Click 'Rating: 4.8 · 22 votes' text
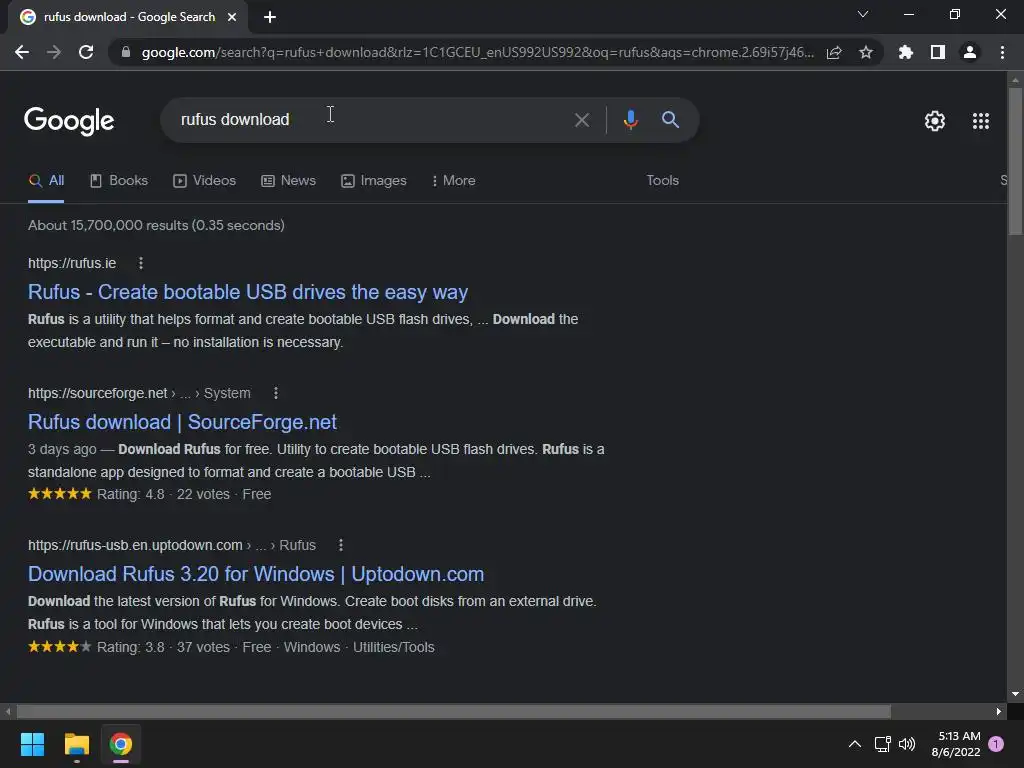Viewport: 1024px width, 768px height. pyautogui.click(x=163, y=494)
